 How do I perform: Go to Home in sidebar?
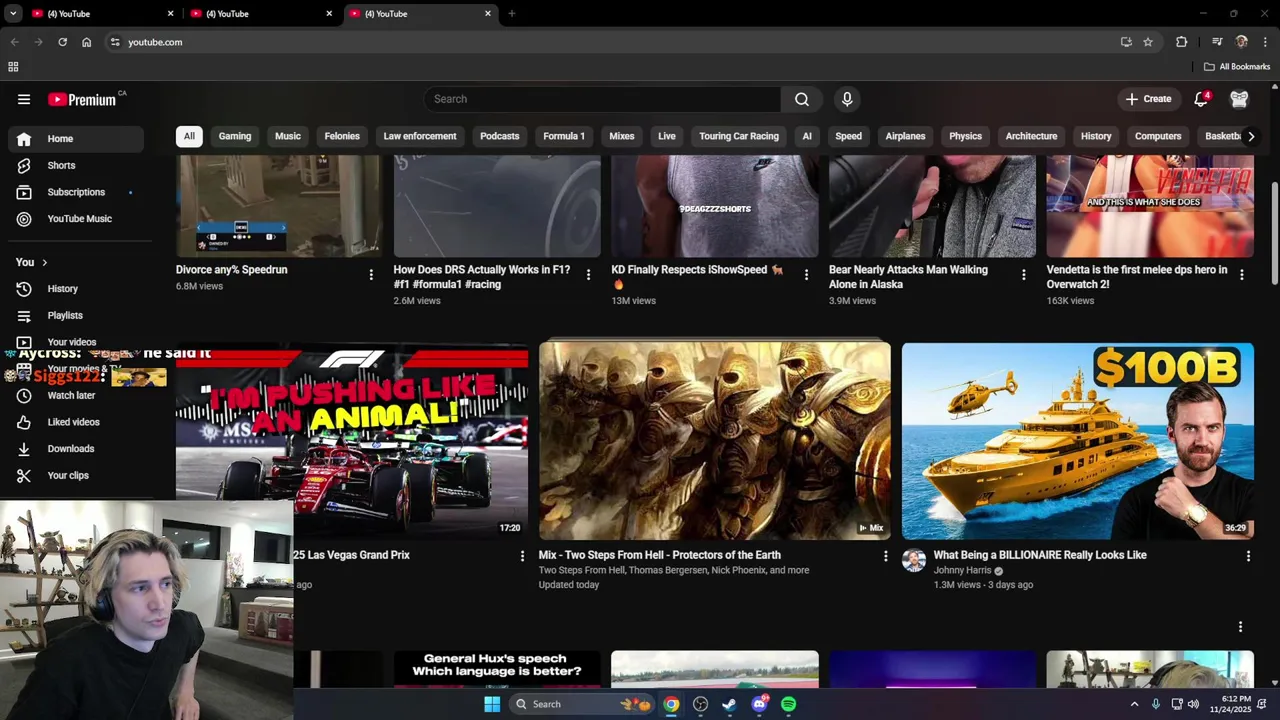click(x=75, y=139)
